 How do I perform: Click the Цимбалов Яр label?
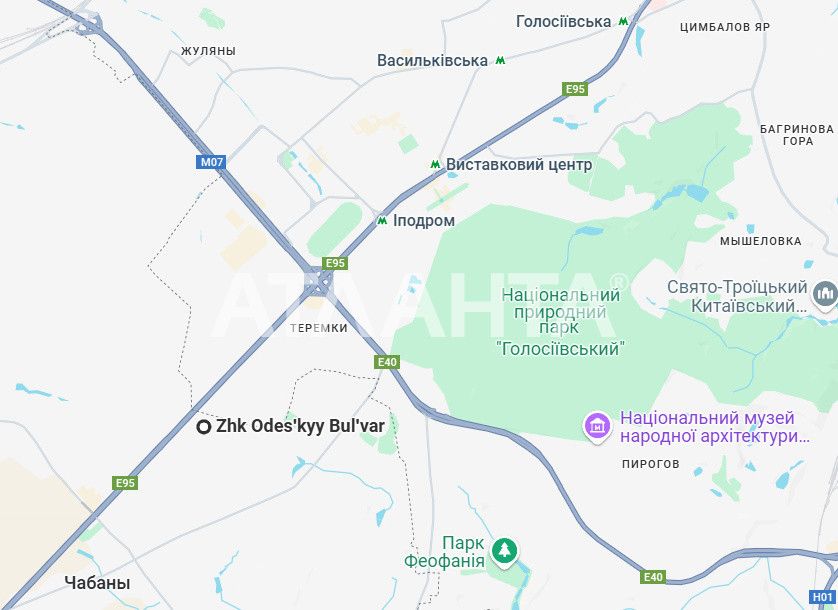pos(725,27)
